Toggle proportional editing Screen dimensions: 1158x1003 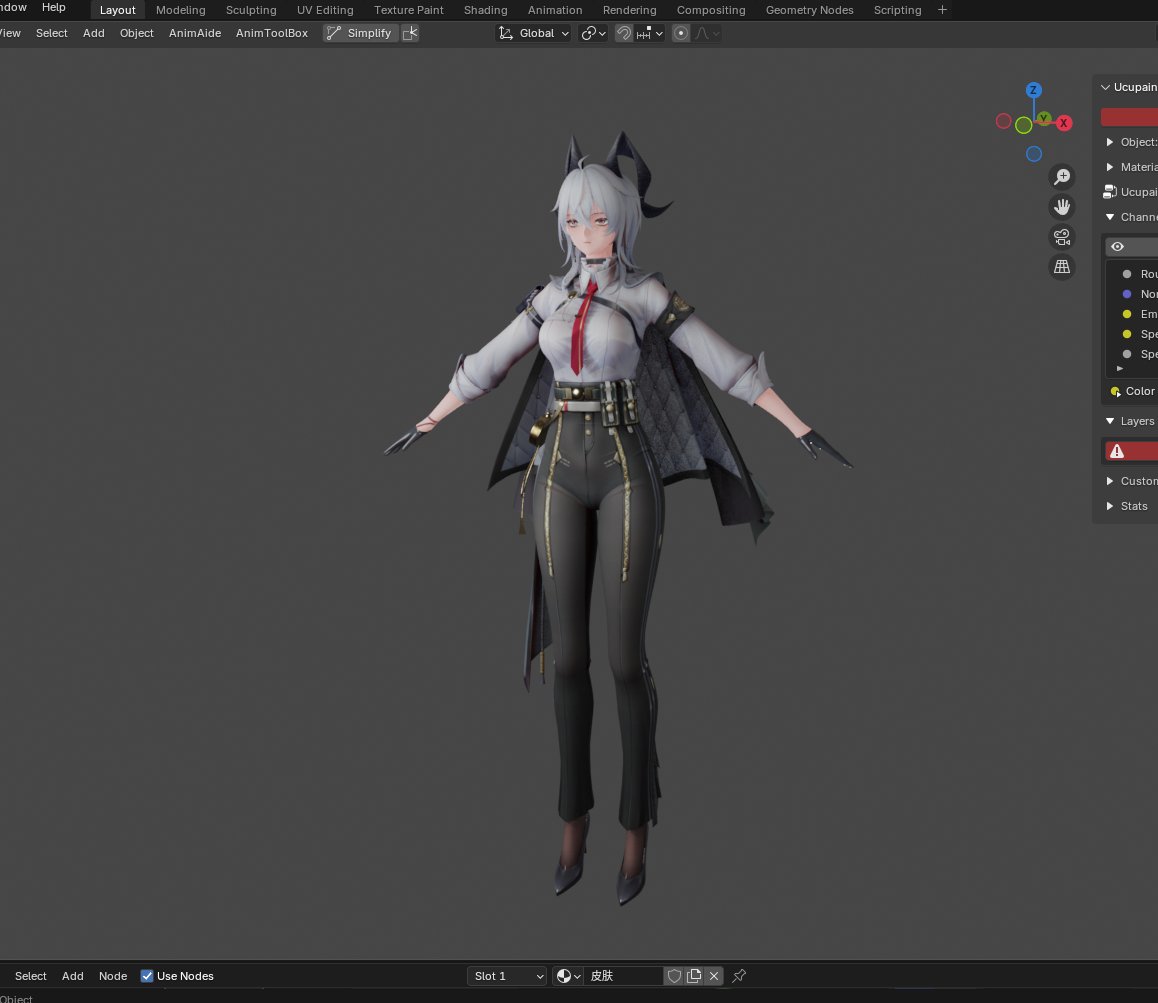[681, 33]
